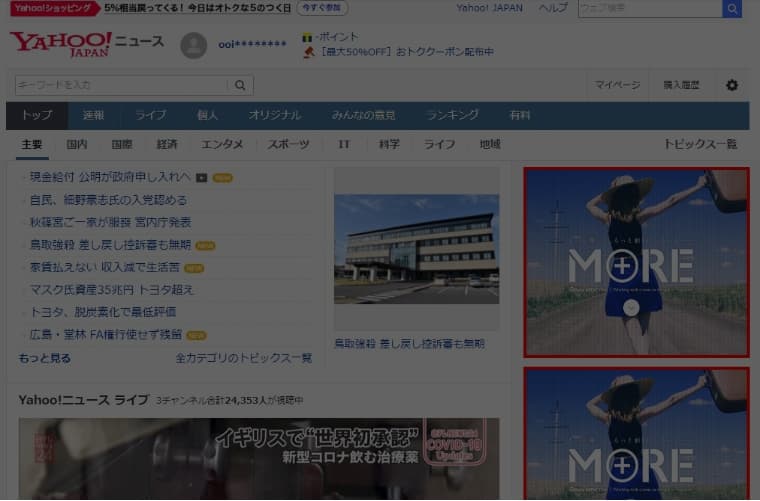760x501 pixels.
Task: Open headline 鳥取強殺 差し戻し控訴審も無期 in list
Action: coord(110,245)
